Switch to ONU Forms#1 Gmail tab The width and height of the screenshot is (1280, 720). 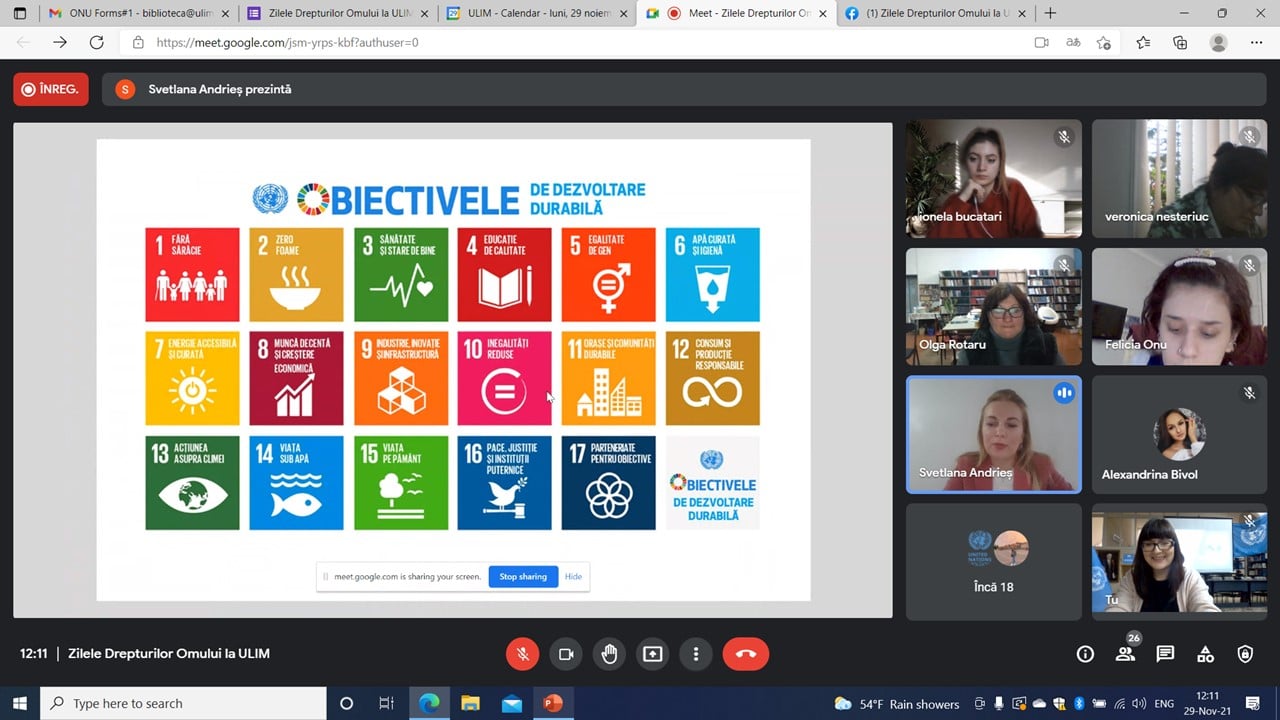click(138, 14)
